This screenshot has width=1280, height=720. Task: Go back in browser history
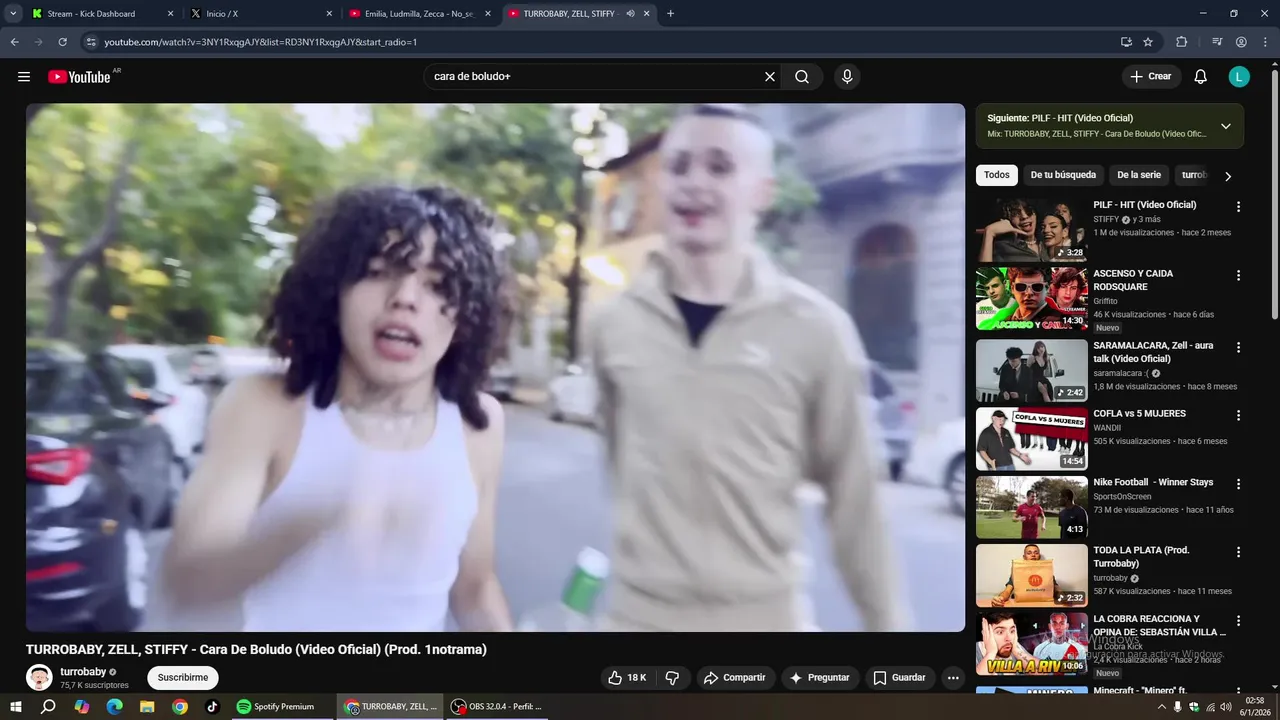click(x=15, y=42)
